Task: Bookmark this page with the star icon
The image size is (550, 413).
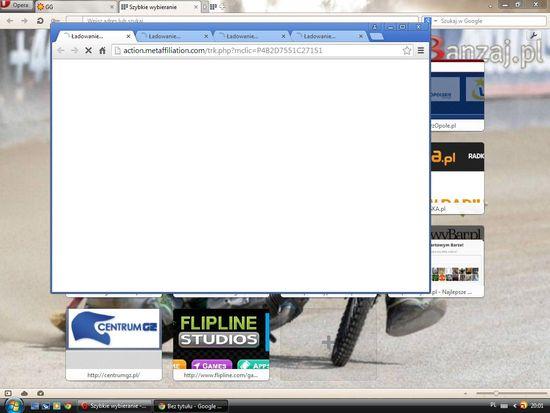Action: [407, 51]
